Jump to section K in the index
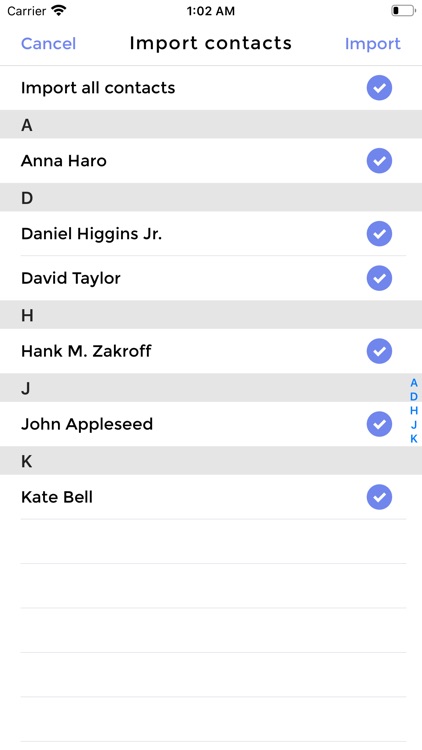 (x=414, y=438)
